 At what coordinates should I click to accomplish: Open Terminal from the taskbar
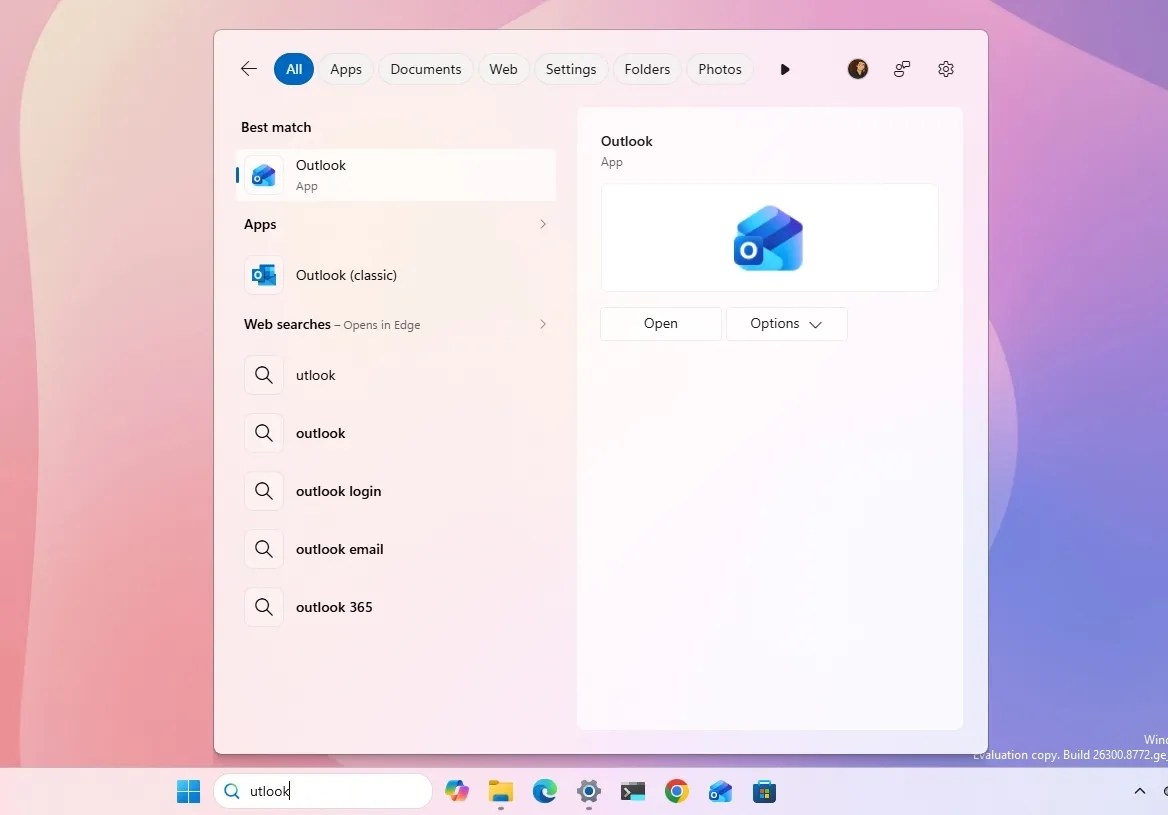[632, 791]
